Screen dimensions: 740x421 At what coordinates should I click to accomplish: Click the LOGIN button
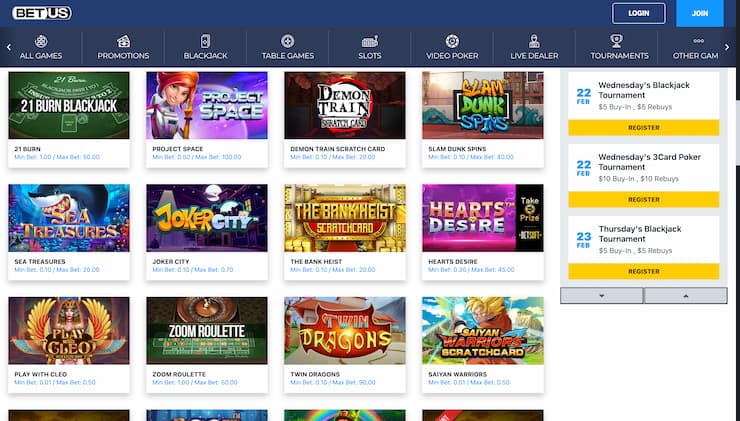[639, 13]
